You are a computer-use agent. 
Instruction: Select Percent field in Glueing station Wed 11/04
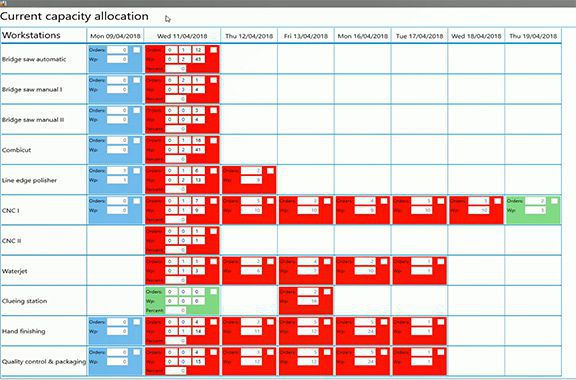(176, 310)
